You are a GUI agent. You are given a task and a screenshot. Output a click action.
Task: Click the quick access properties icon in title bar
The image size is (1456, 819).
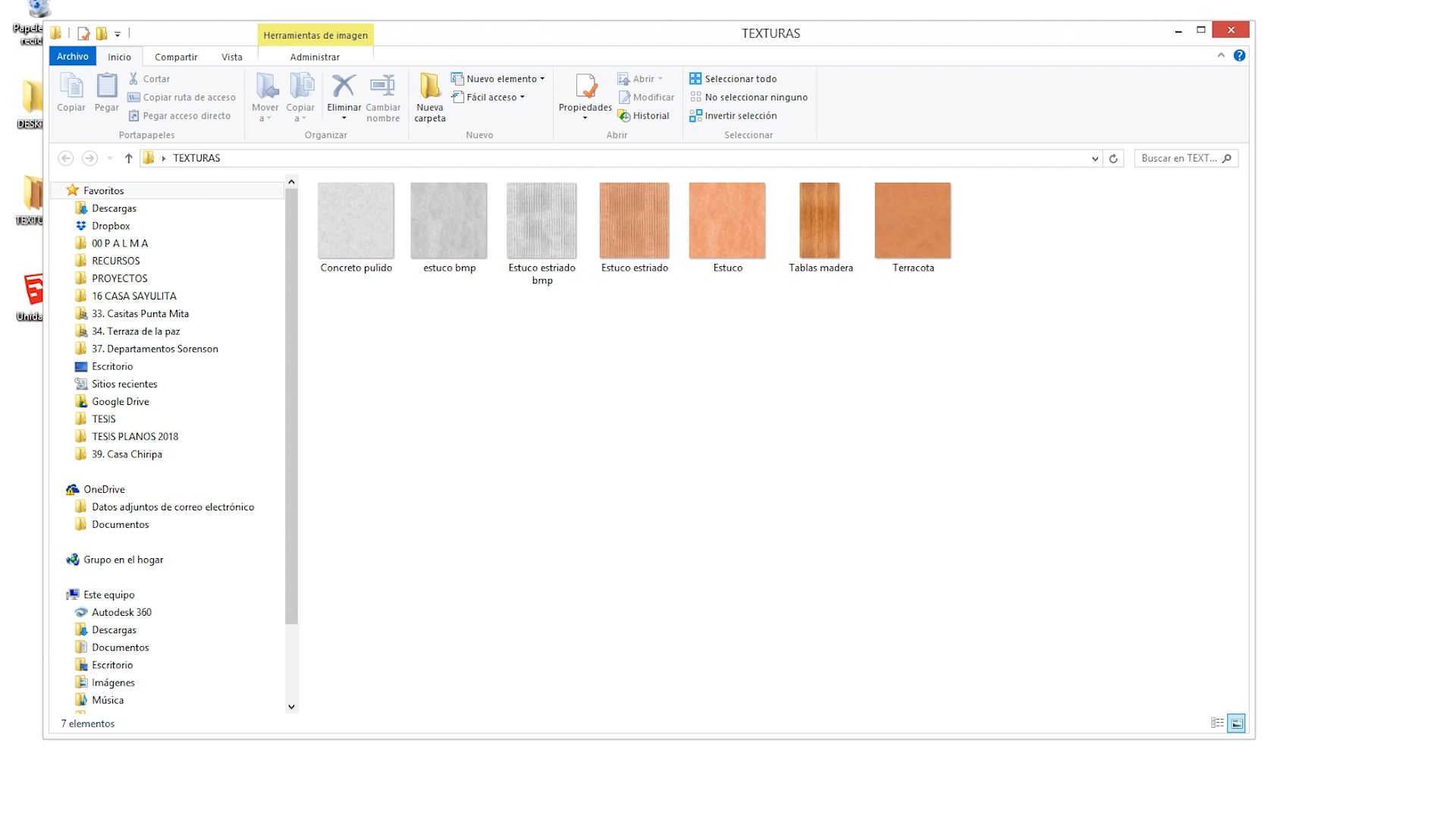point(83,33)
